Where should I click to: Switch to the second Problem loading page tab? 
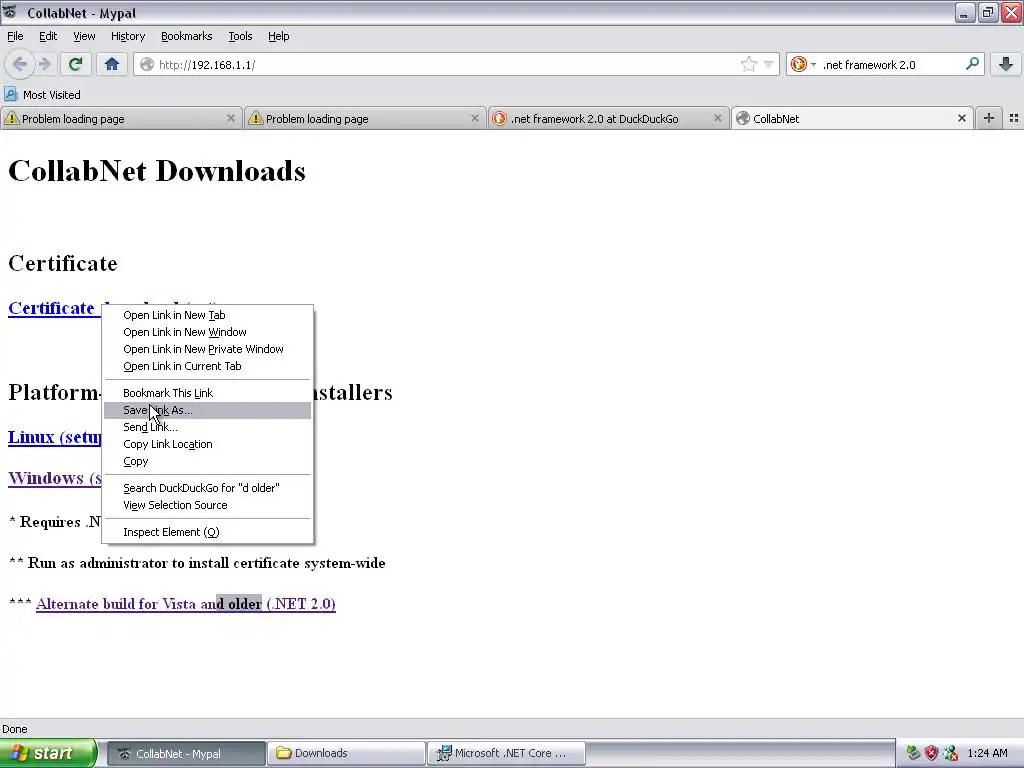coord(364,118)
